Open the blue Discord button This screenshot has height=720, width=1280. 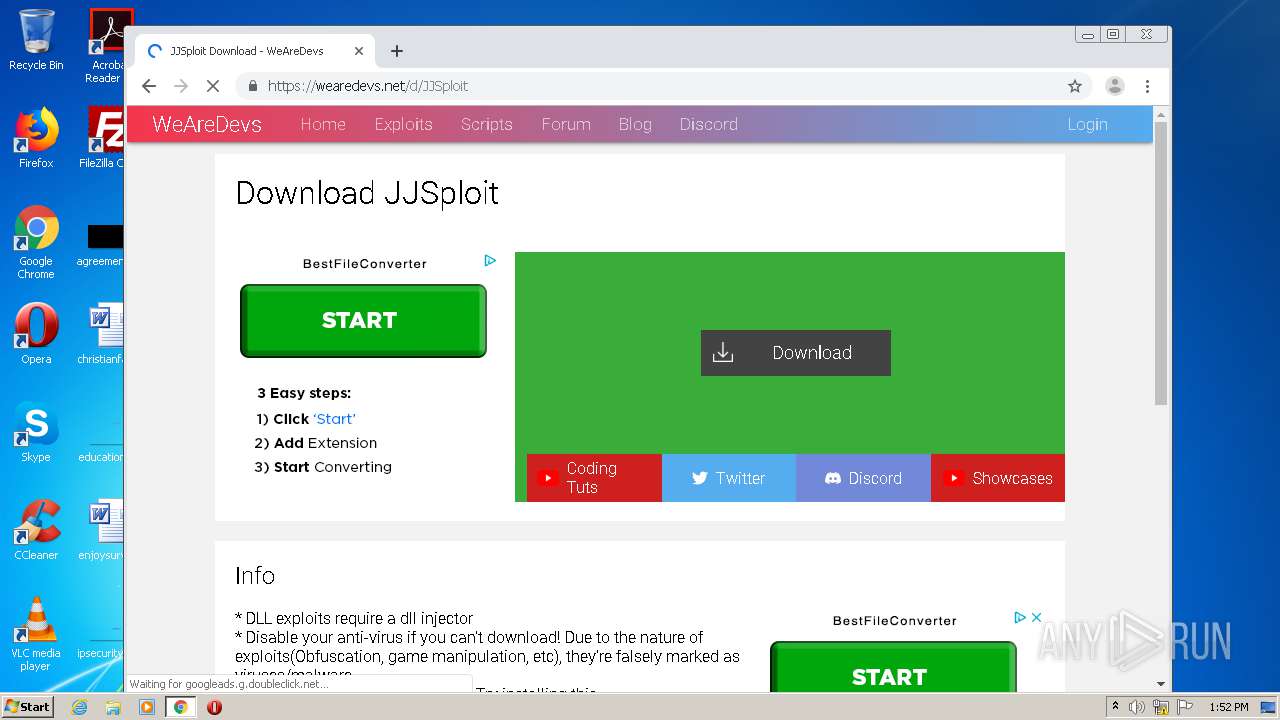click(863, 478)
